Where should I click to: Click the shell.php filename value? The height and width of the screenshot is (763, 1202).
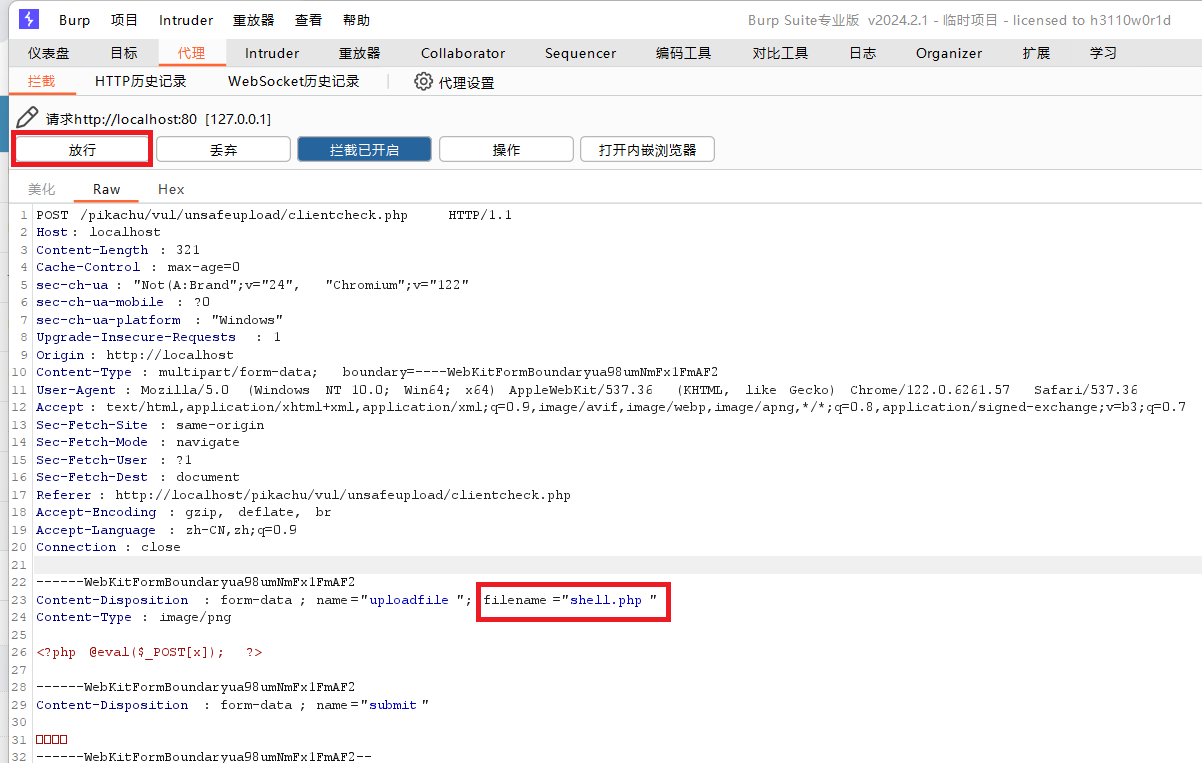606,600
